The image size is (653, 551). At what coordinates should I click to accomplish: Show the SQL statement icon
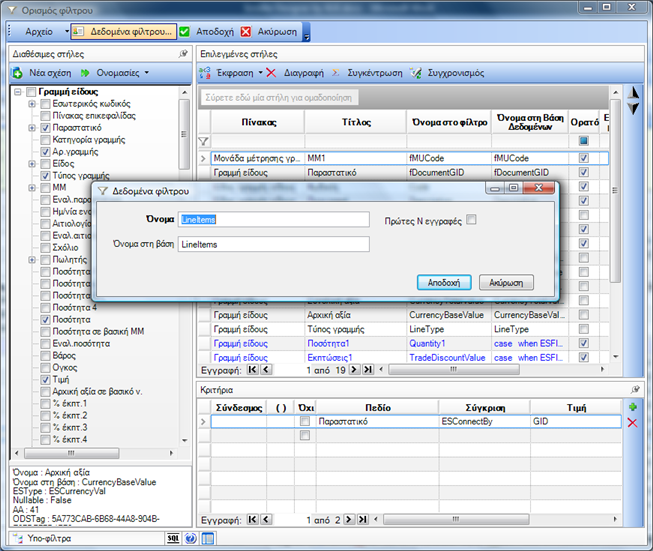(x=173, y=538)
